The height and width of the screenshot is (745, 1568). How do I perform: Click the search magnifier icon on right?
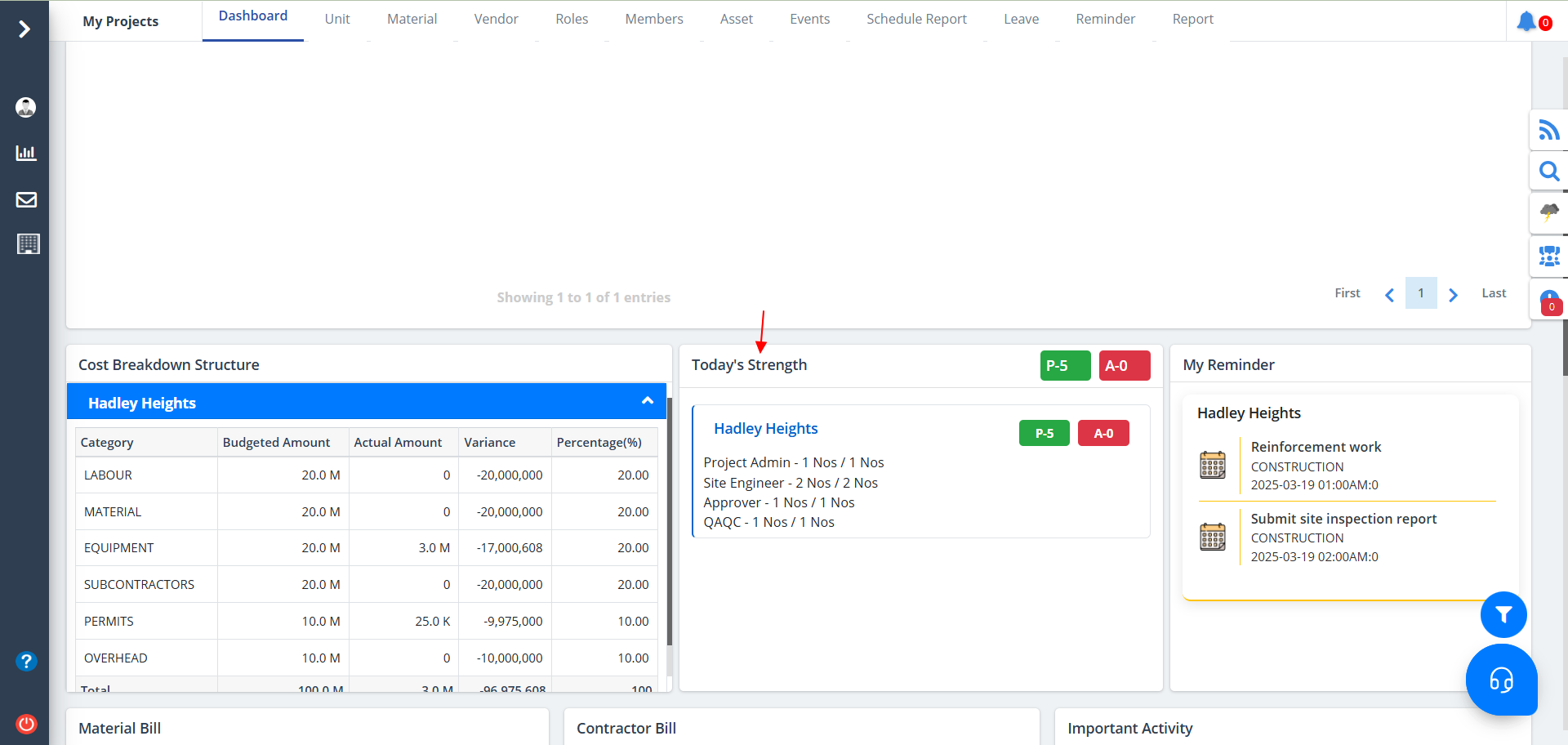click(1548, 172)
